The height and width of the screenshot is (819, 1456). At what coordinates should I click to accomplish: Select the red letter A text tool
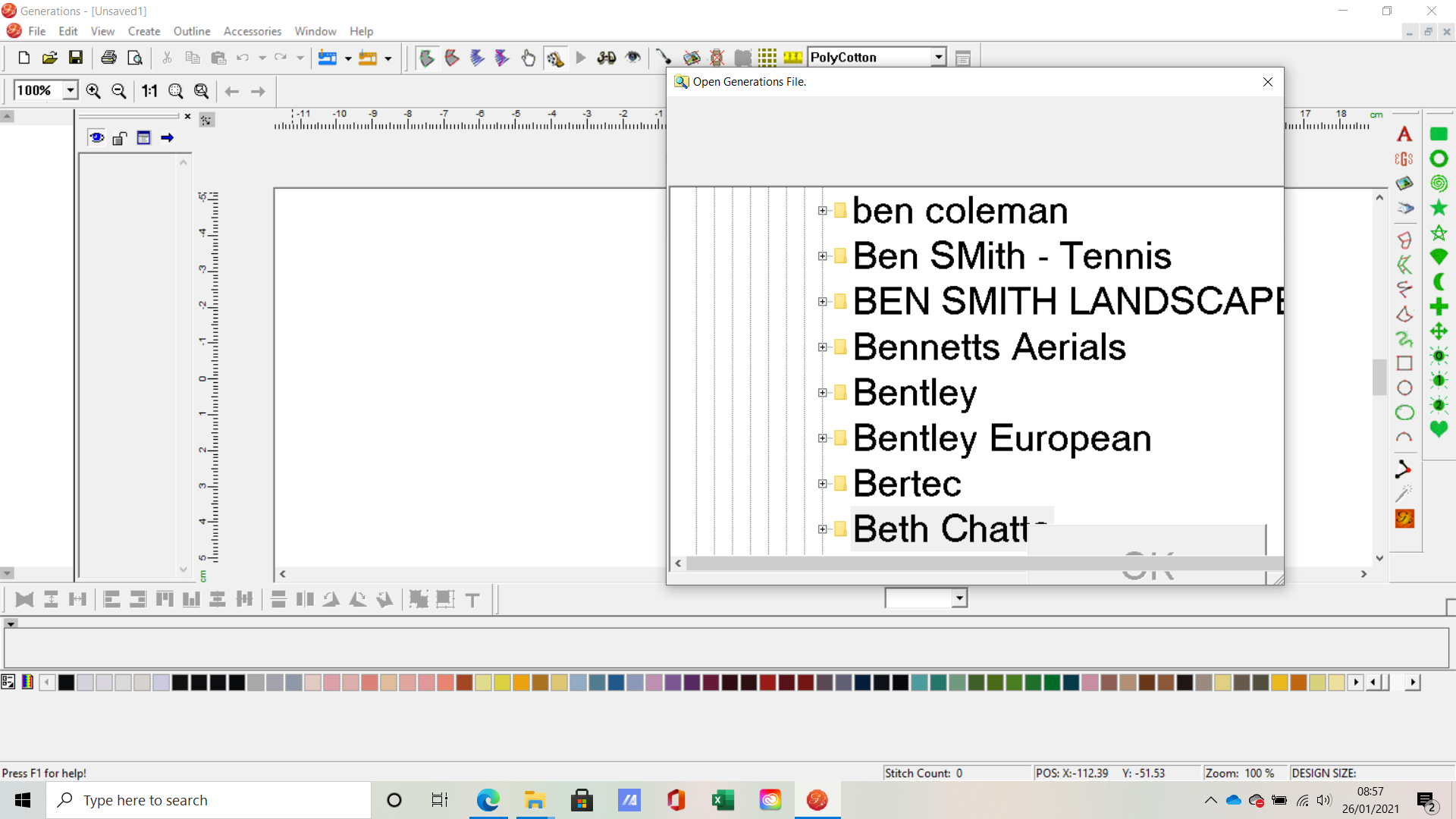[1404, 134]
